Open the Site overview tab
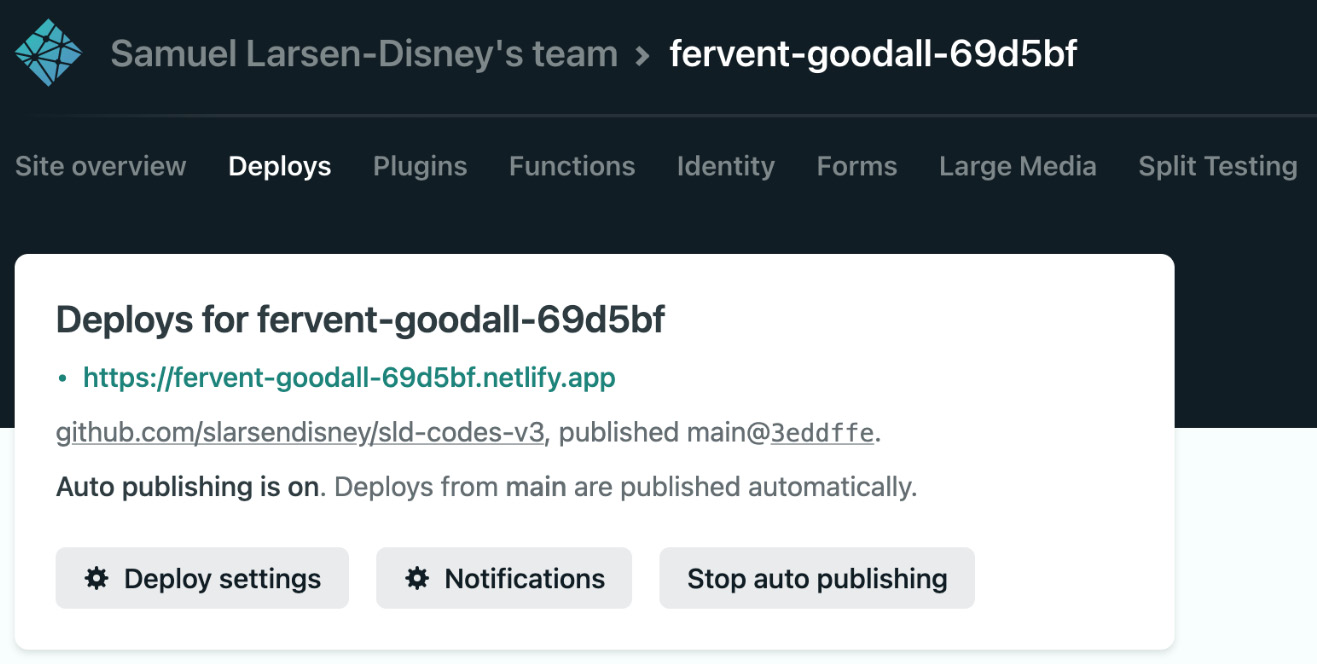The height and width of the screenshot is (664, 1317). (100, 166)
